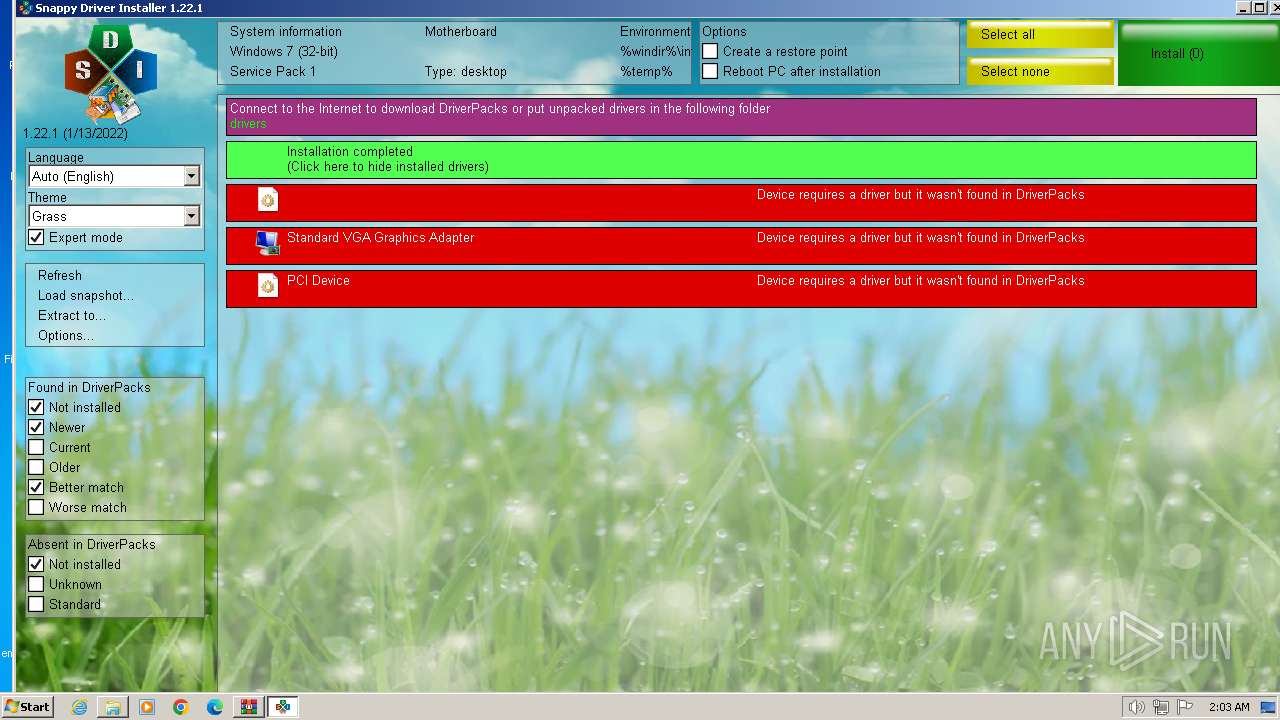The image size is (1280, 720).
Task: Enable Create a restore point option
Action: tap(710, 51)
